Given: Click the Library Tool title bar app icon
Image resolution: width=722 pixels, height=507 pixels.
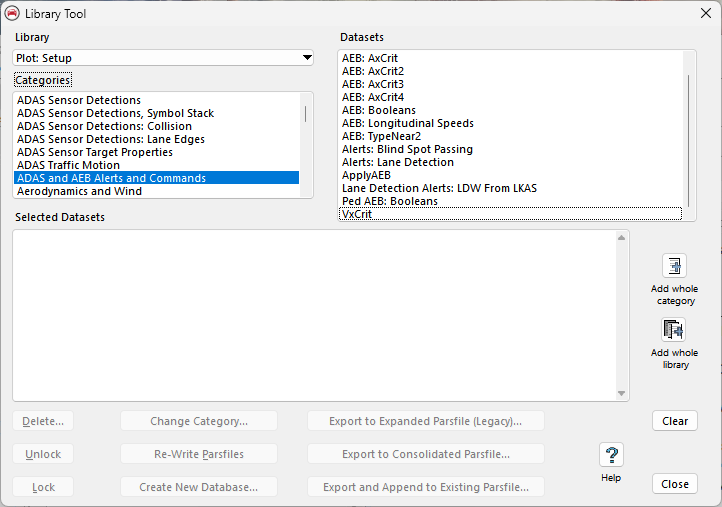Looking at the screenshot, I should (13, 13).
